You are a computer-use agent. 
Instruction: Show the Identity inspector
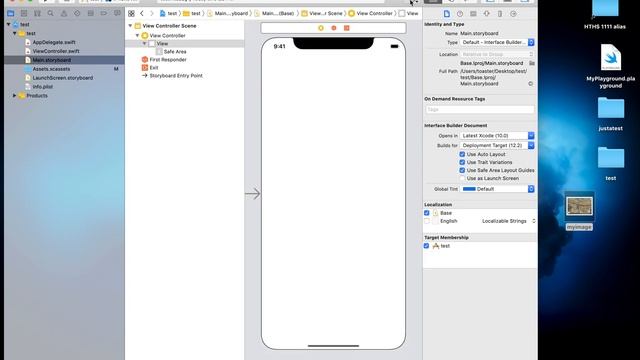(473, 14)
